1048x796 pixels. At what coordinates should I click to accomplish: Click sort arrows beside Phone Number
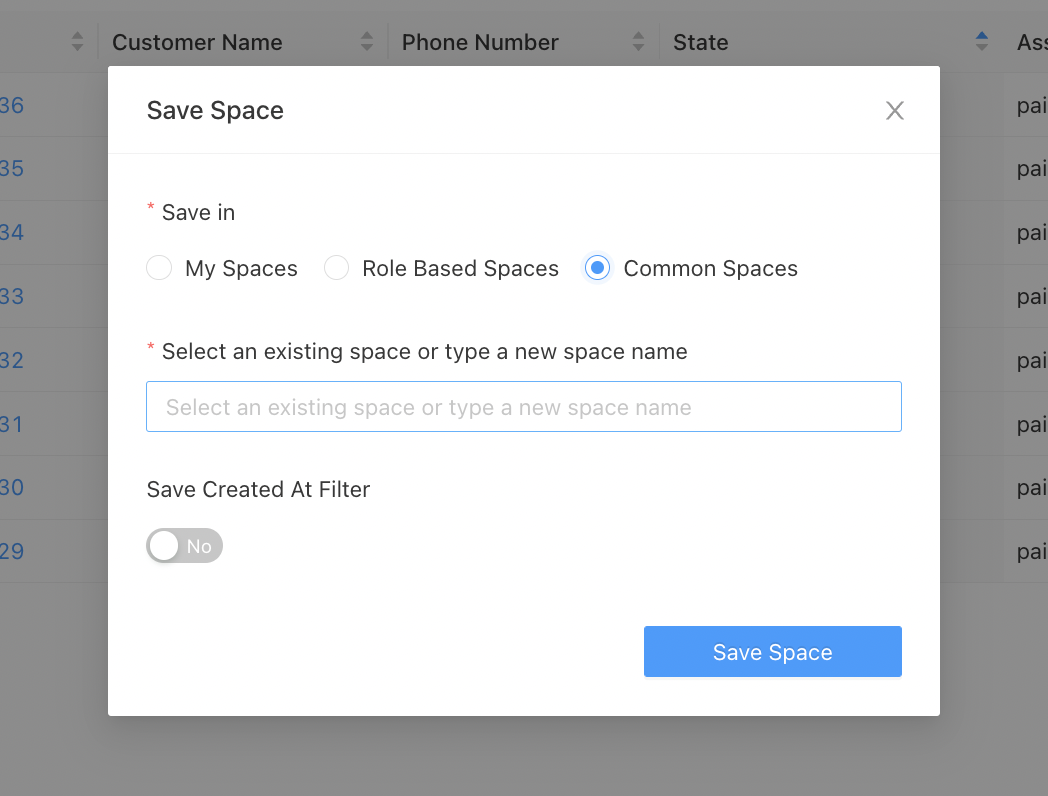[x=639, y=42]
